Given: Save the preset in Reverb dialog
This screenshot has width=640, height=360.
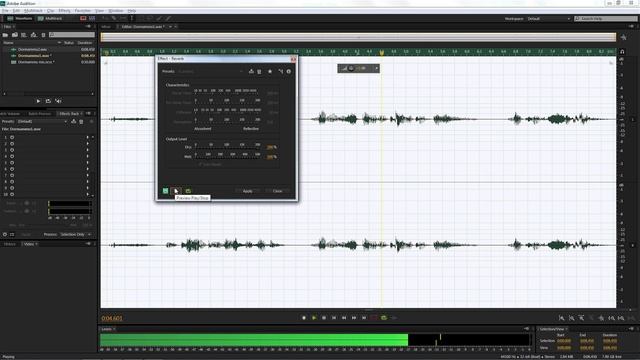Looking at the screenshot, I should point(251,71).
